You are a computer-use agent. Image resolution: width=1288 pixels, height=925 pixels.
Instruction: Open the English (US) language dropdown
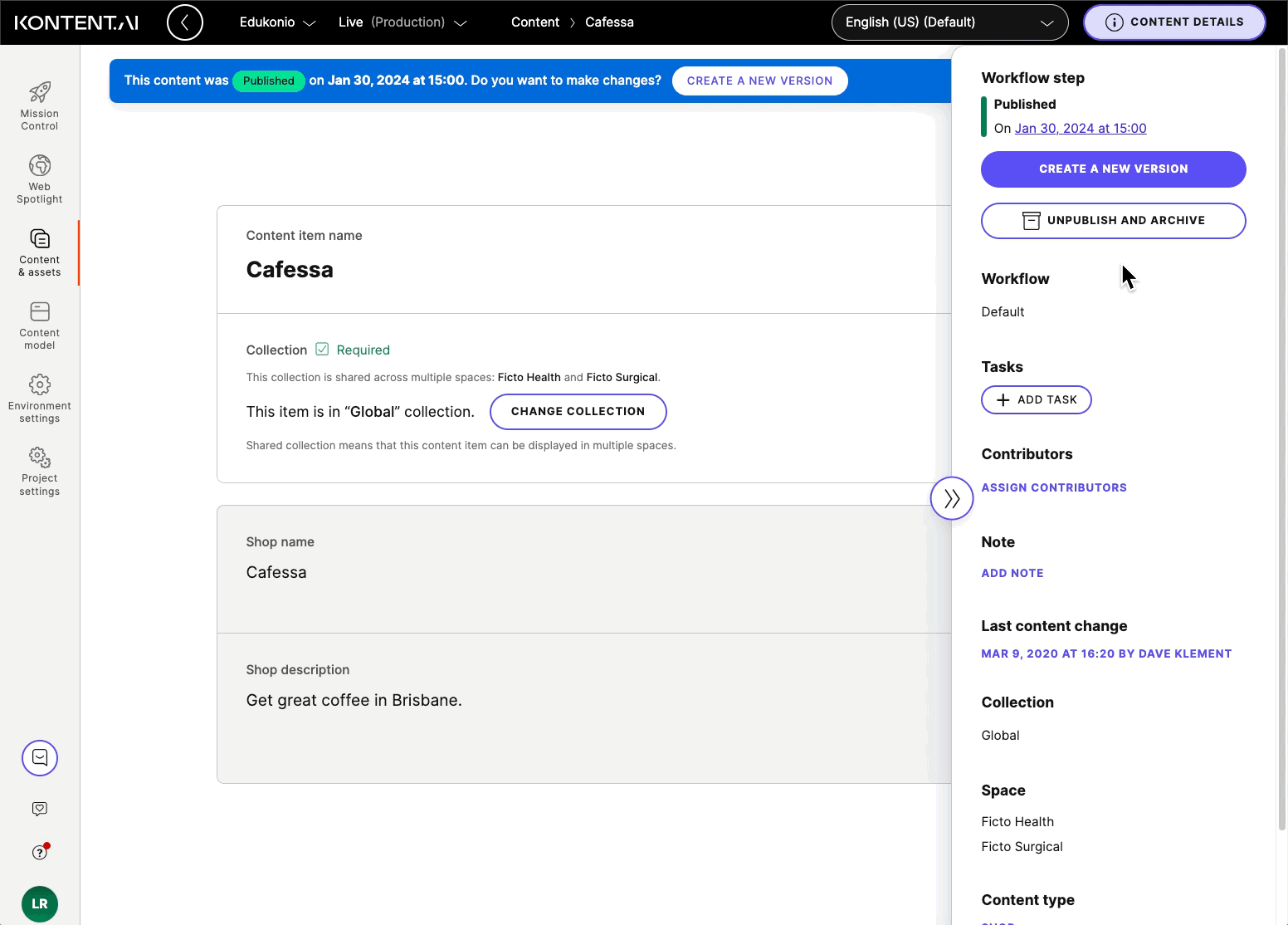click(949, 22)
